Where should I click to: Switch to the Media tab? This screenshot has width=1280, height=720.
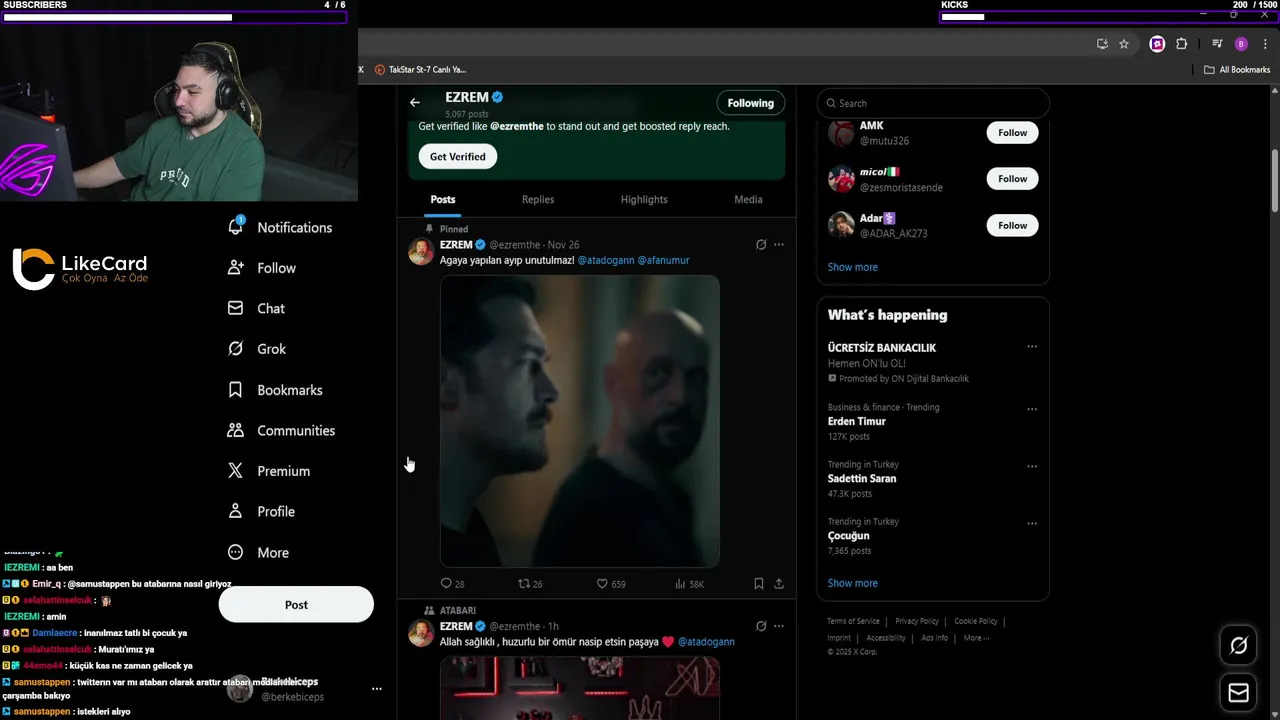748,199
